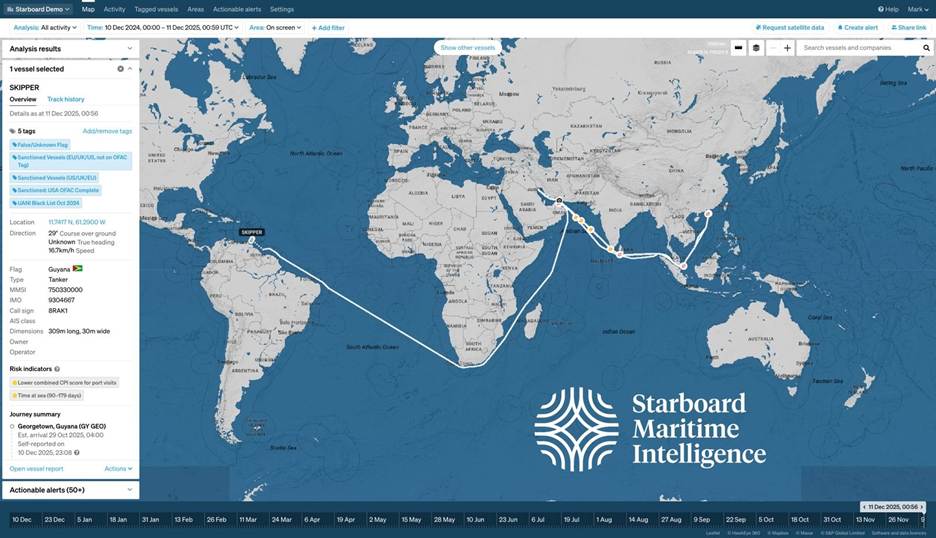Click Georgetown, Guyana journey entry

point(61,426)
